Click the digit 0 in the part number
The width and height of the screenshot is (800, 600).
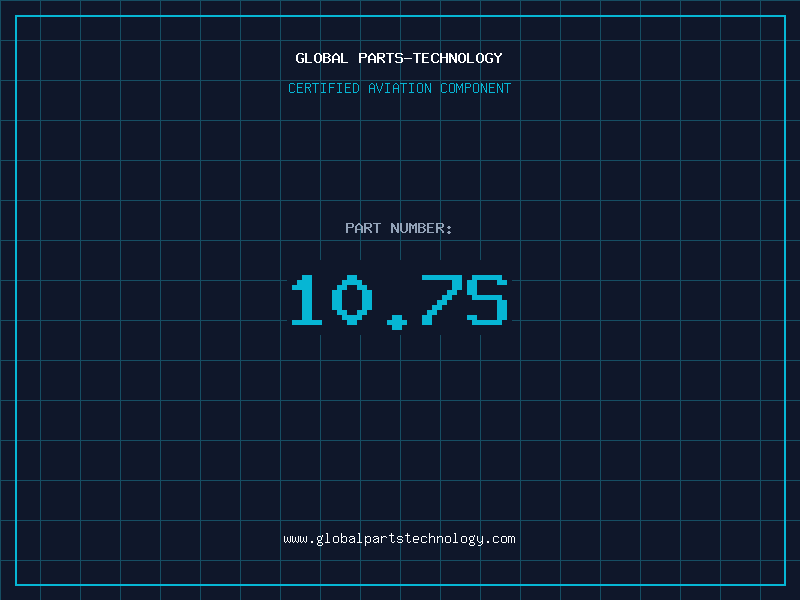point(352,300)
